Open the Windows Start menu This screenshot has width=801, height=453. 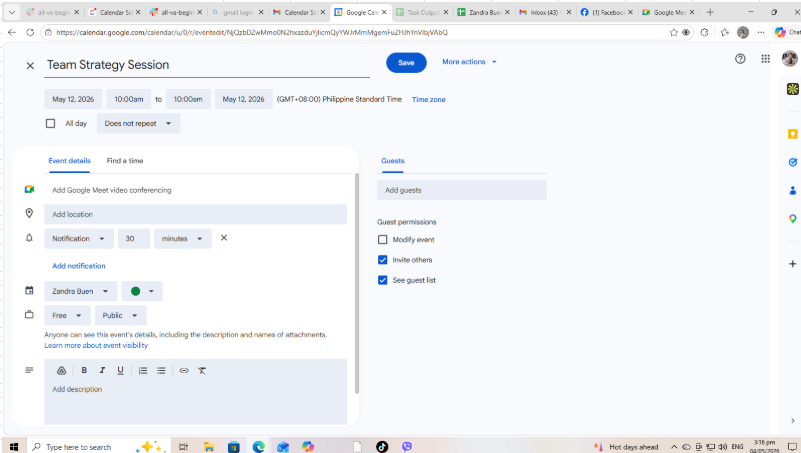tap(14, 447)
